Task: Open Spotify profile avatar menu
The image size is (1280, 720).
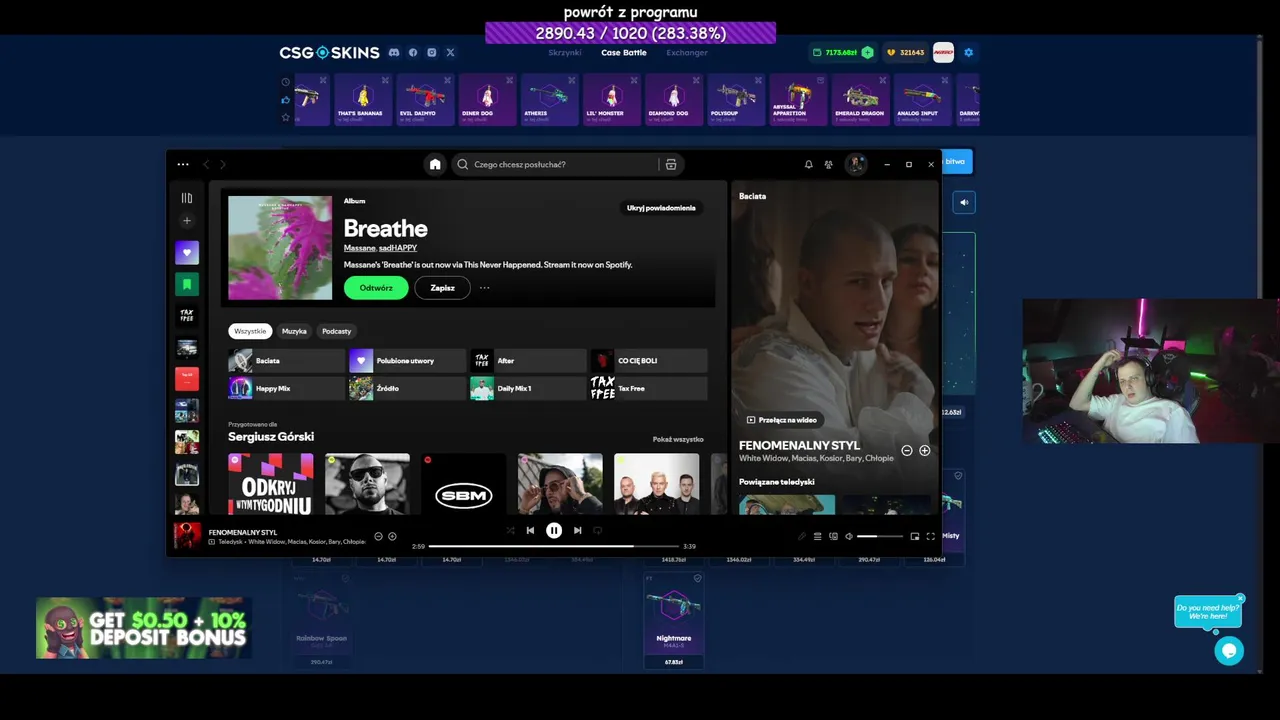Action: pos(855,164)
